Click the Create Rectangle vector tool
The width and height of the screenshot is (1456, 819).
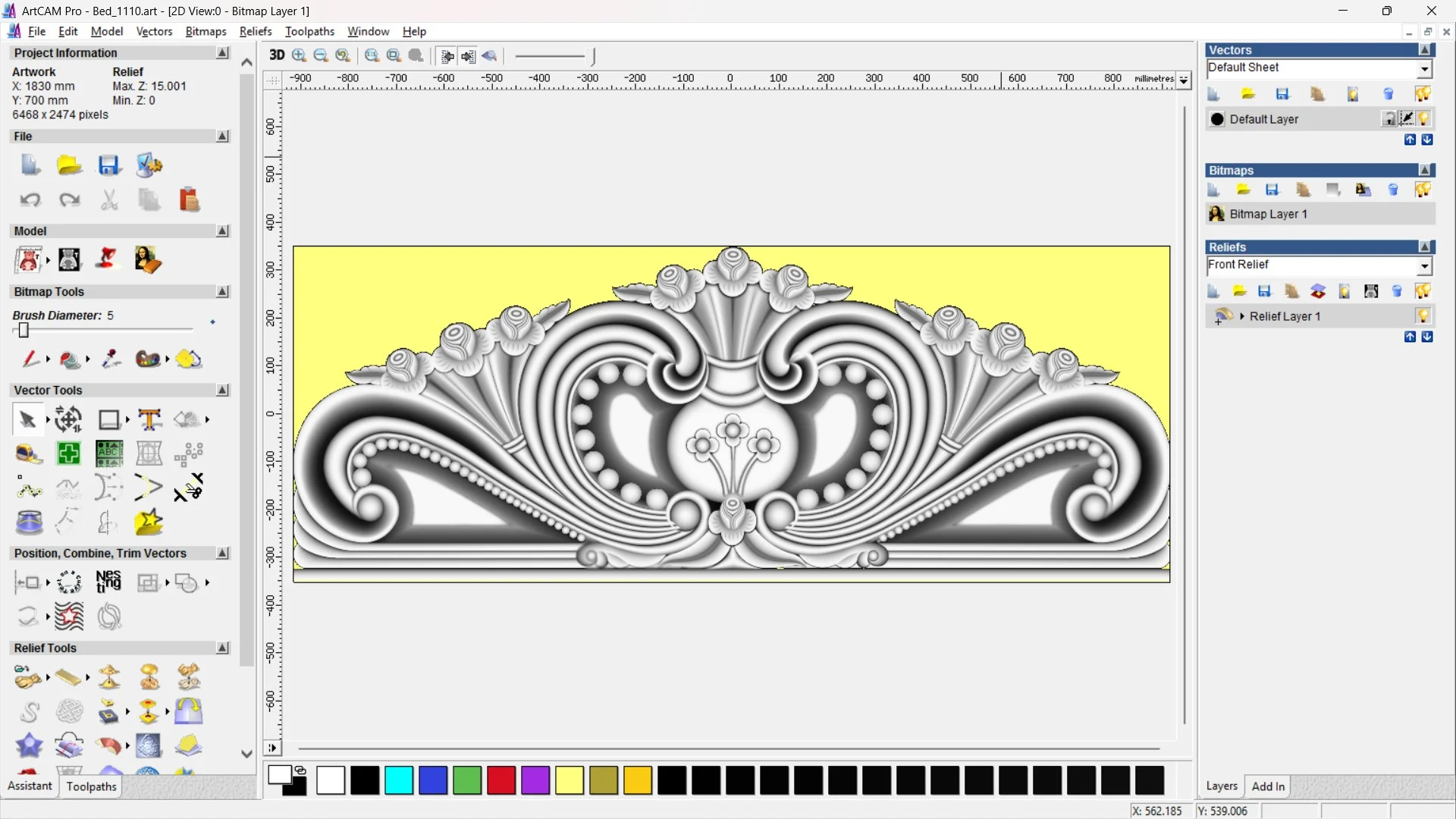109,419
